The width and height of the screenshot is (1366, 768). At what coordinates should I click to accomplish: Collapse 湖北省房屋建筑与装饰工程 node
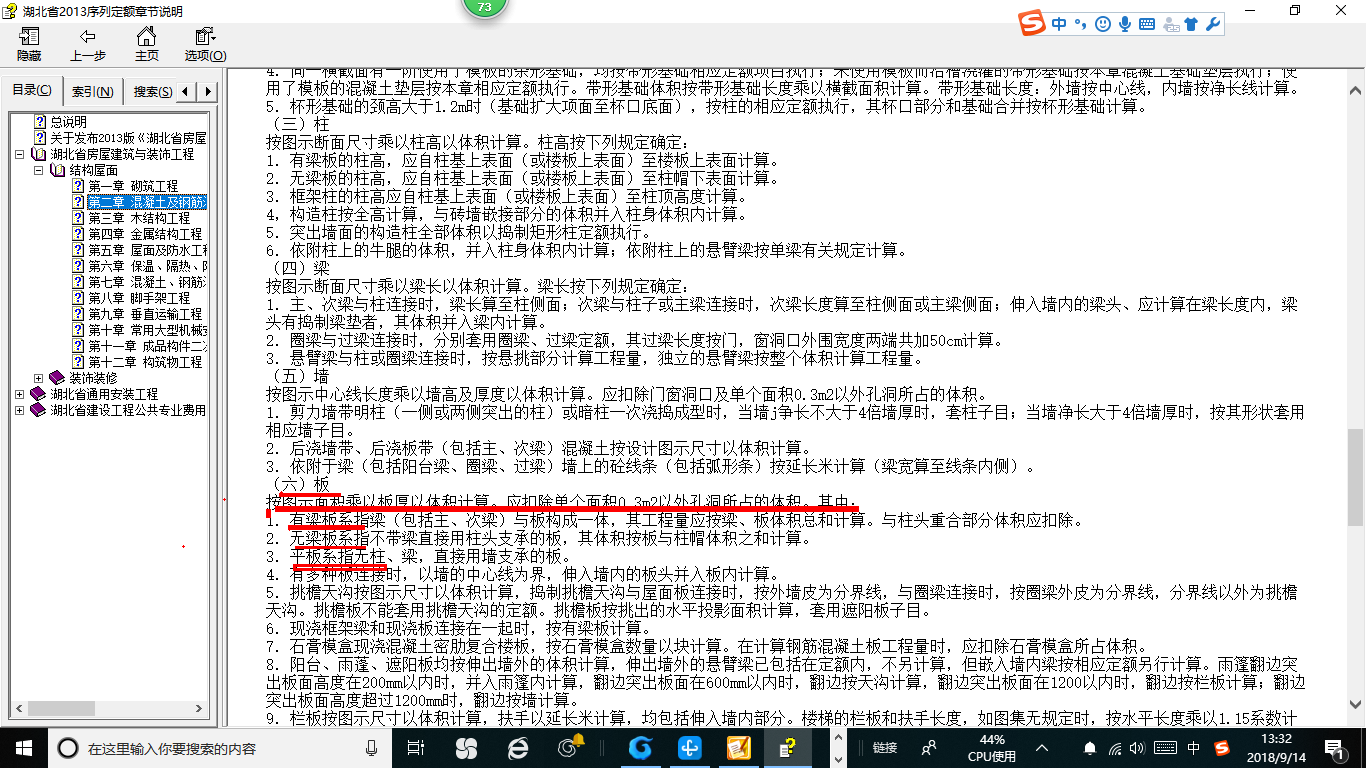[x=20, y=155]
